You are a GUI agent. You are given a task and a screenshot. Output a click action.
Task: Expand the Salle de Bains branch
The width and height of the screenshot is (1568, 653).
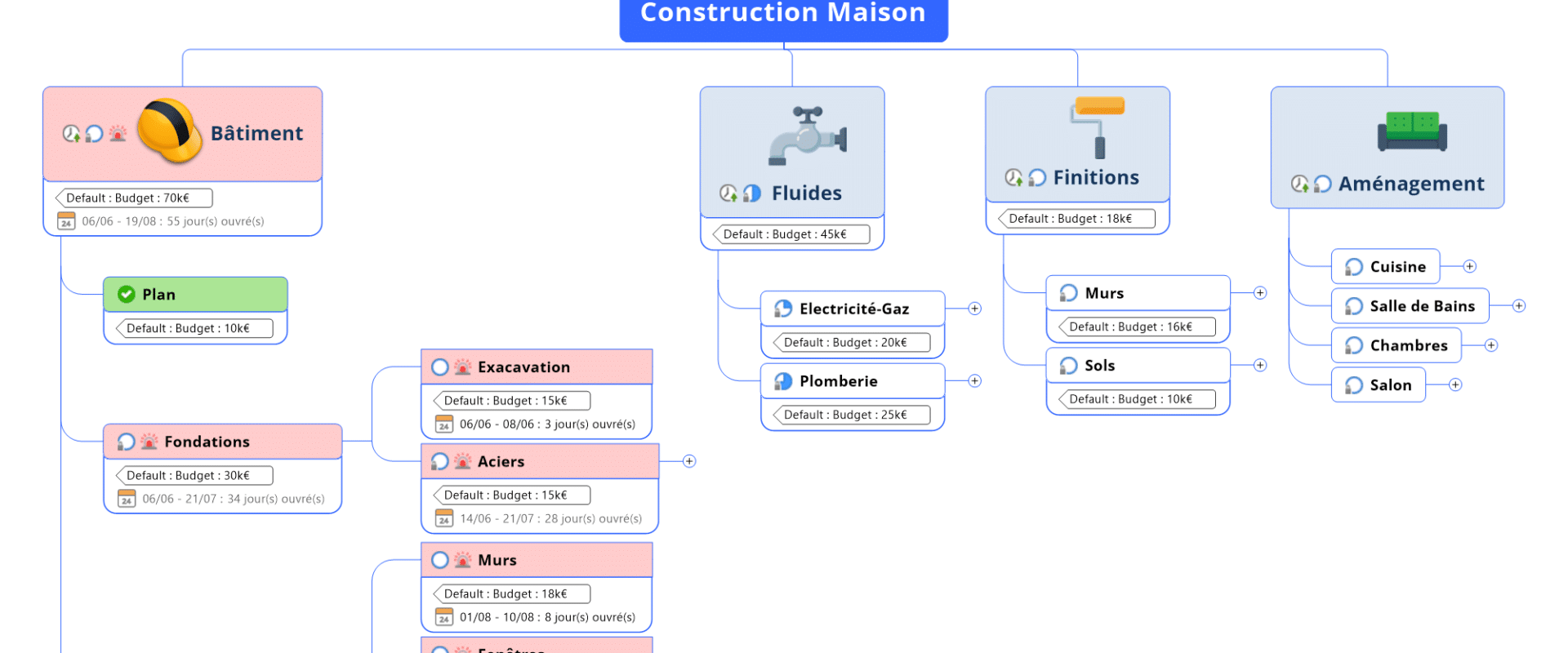(1519, 306)
